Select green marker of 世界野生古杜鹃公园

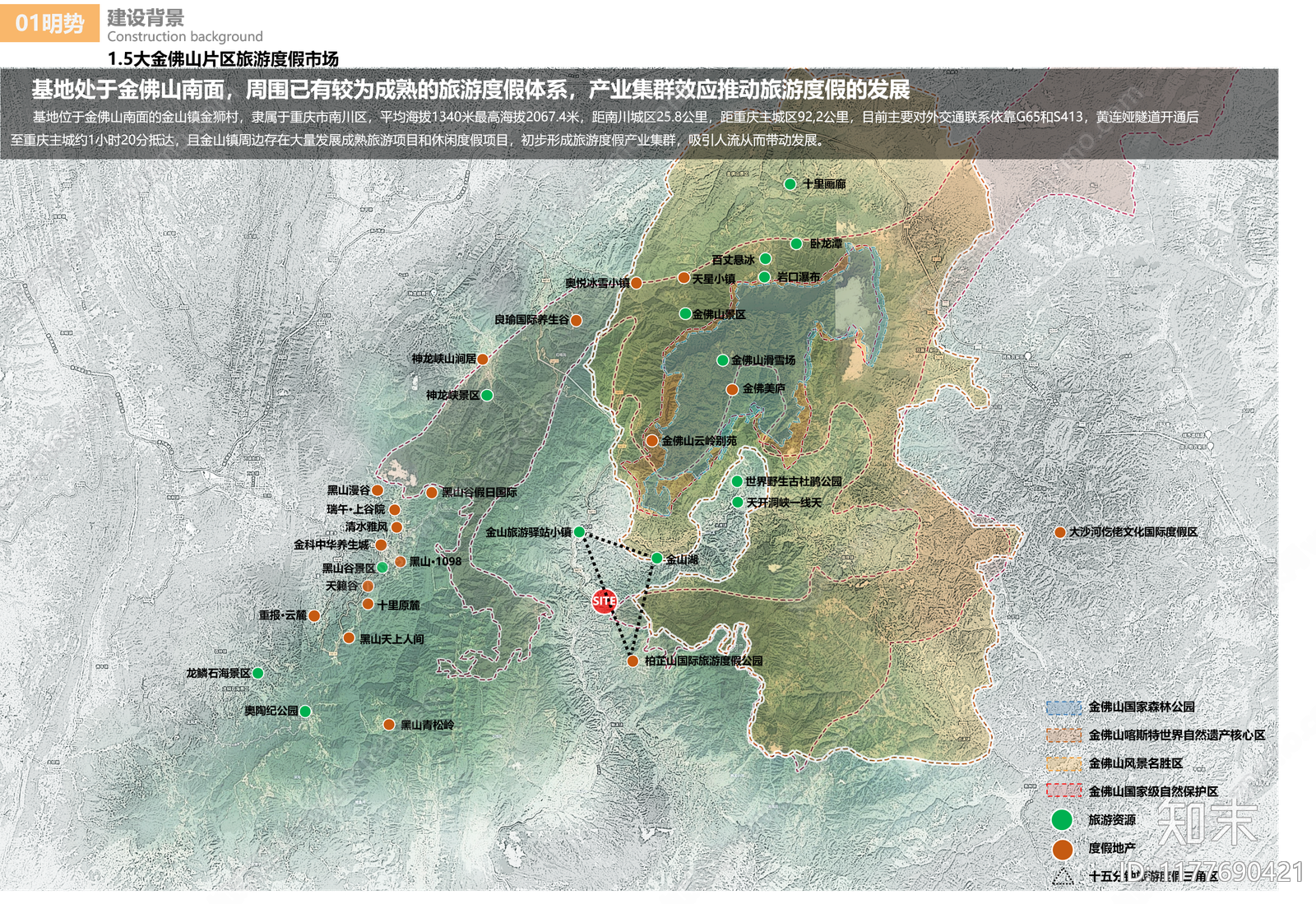tap(737, 481)
